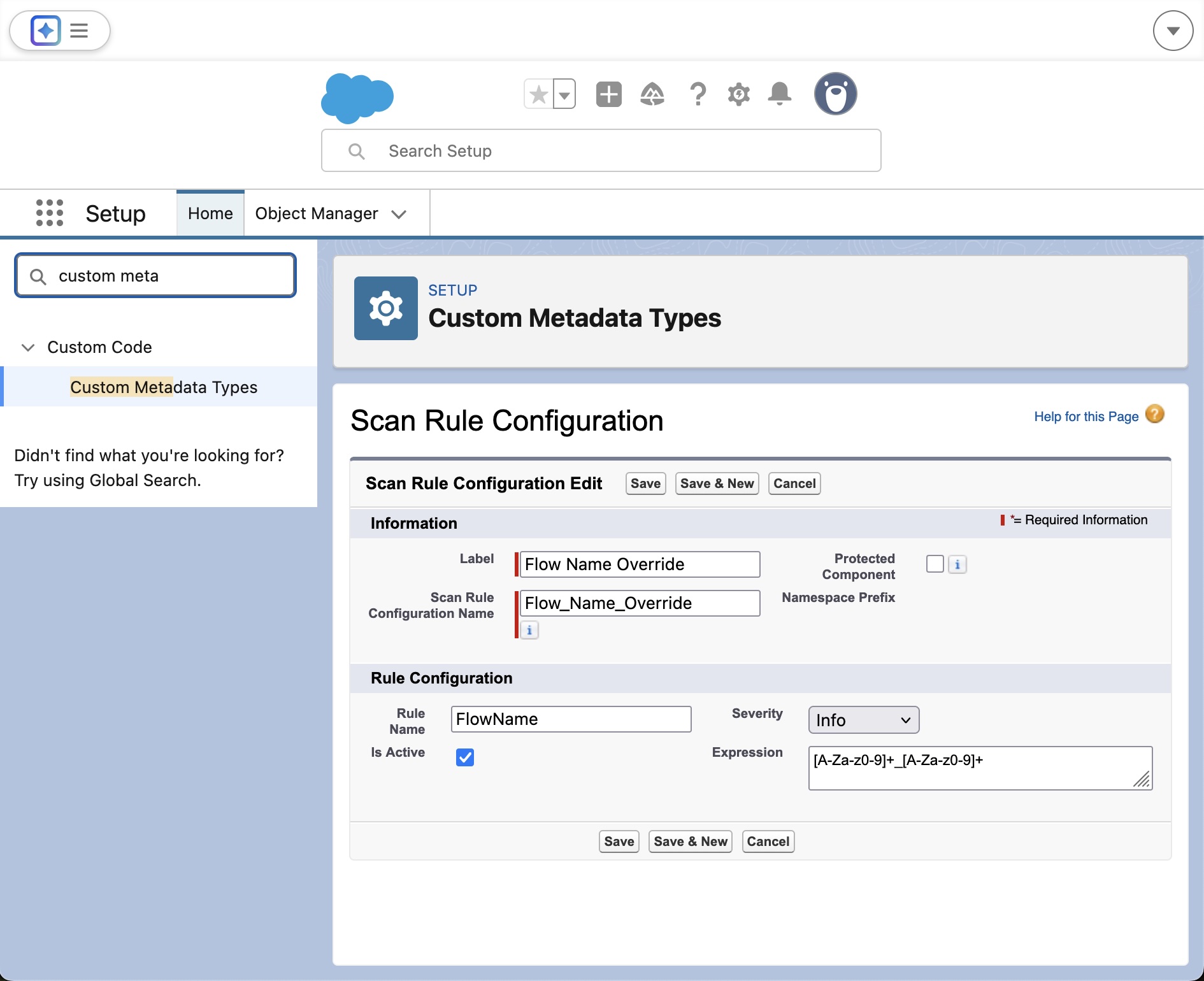Open the global create plus icon
The width and height of the screenshot is (1204, 981).
pos(608,95)
